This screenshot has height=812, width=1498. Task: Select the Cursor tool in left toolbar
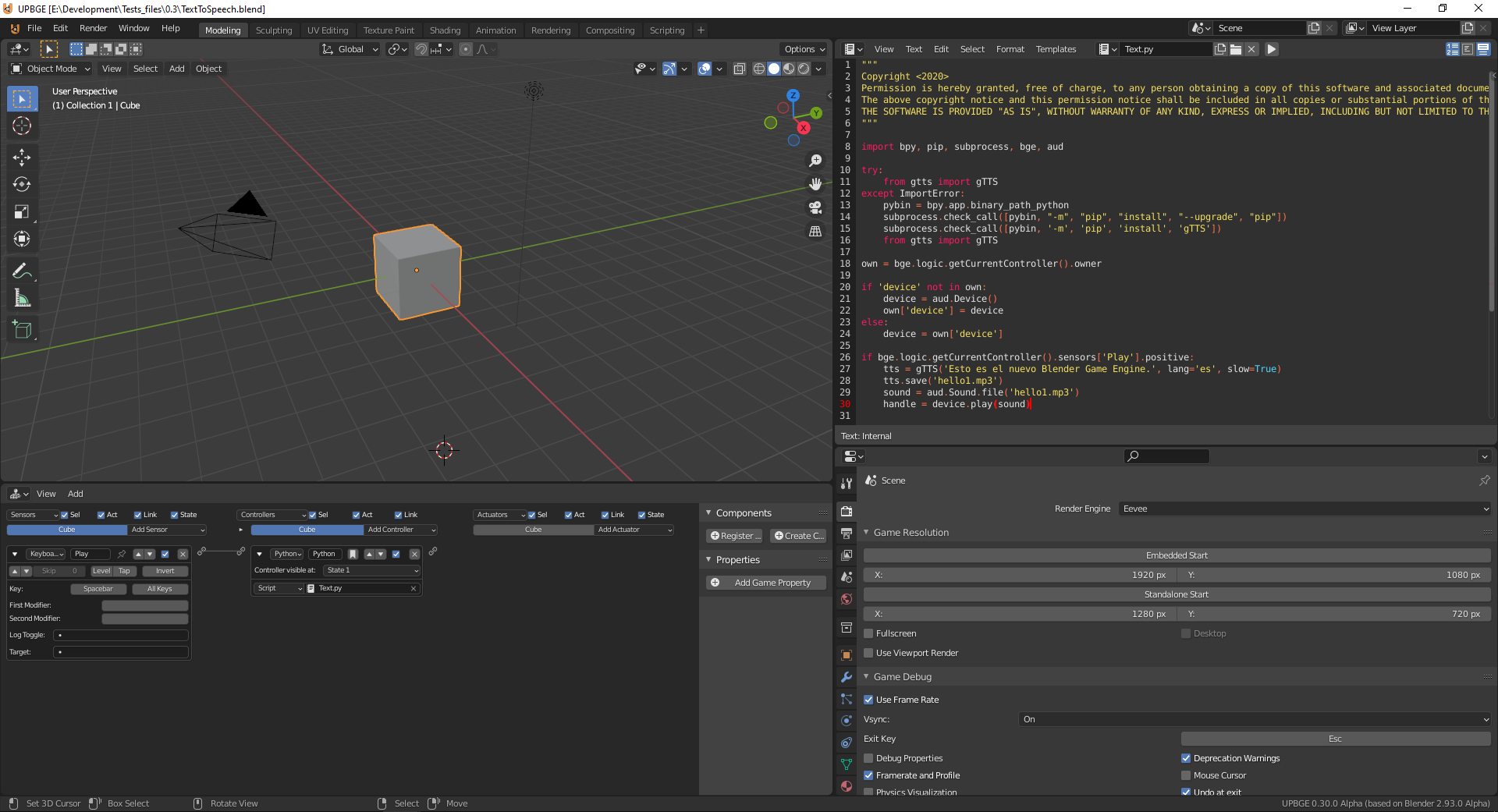22,126
